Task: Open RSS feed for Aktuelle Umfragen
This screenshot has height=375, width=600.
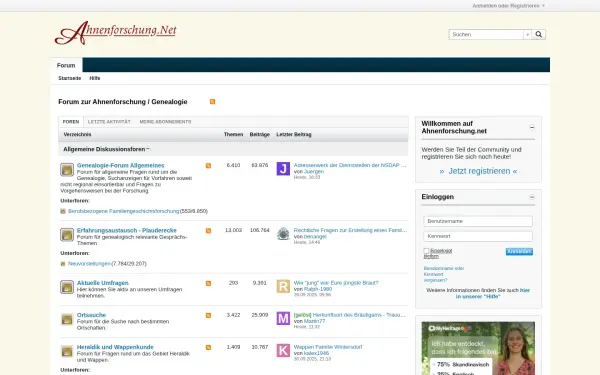Action: coord(208,283)
